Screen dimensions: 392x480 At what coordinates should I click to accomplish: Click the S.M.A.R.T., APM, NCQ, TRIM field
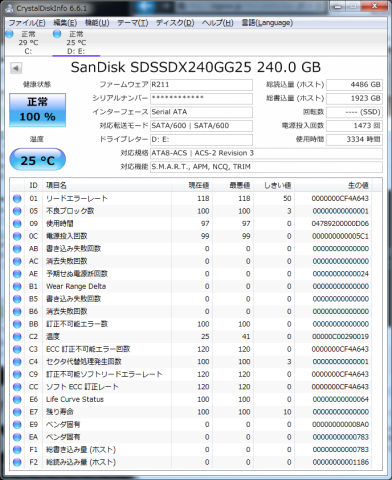click(x=266, y=167)
